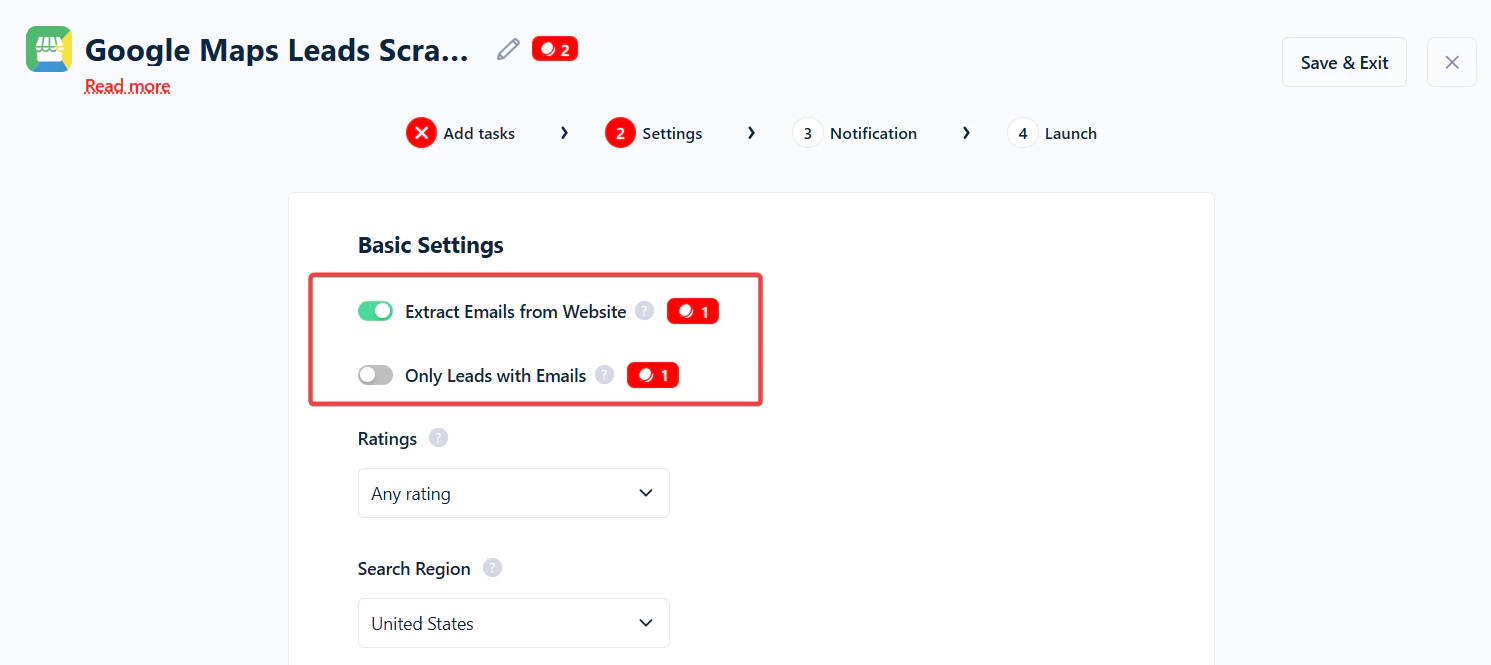This screenshot has width=1491, height=665.
Task: Jump to the Launch step
Action: coord(1053,133)
